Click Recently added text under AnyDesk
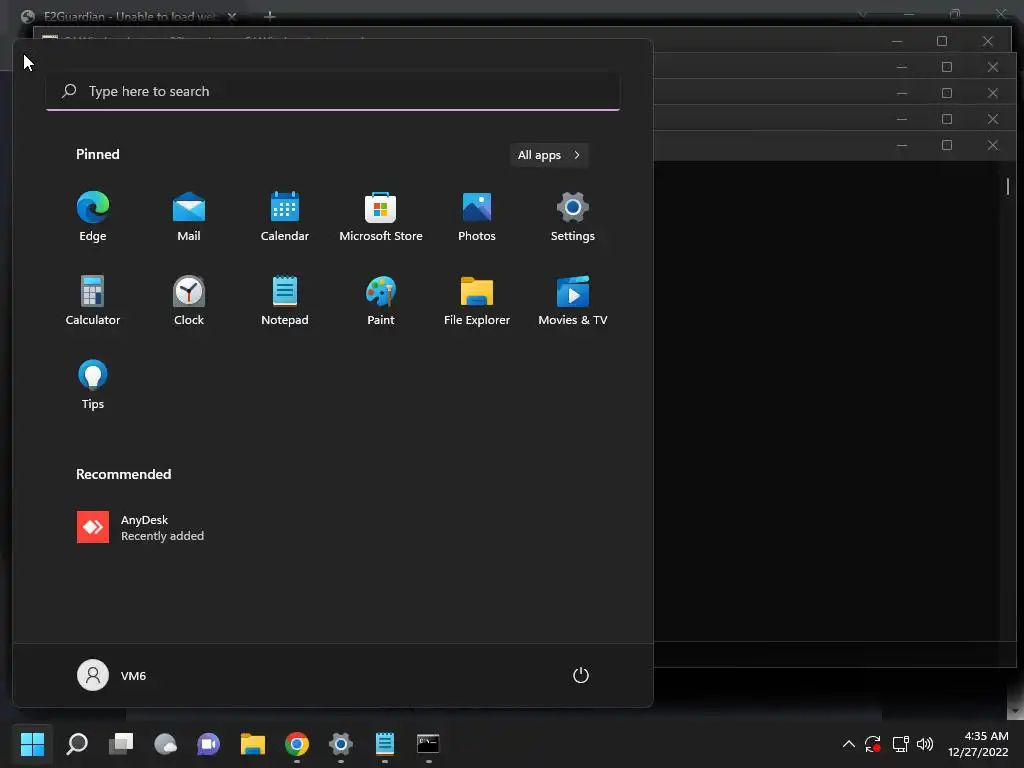This screenshot has width=1024, height=768. click(162, 536)
